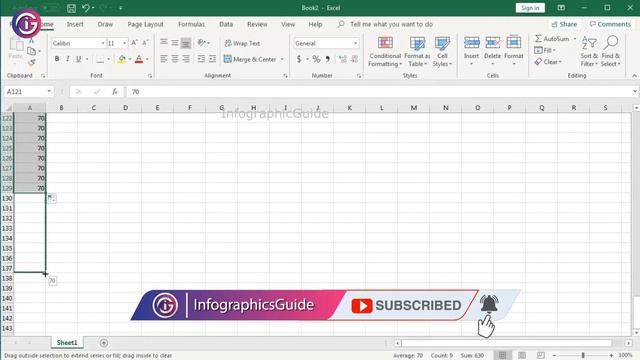The image size is (640, 360).
Task: Click the Copy icon
Action: (x=31, y=51)
